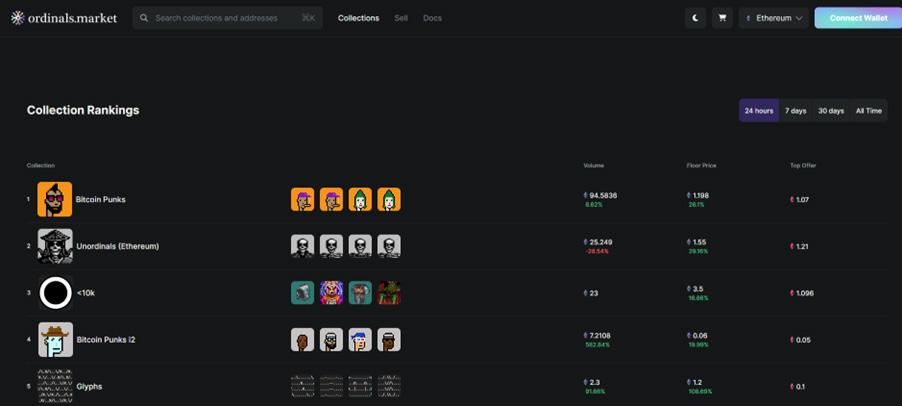Open first Glyphs preview thumbnail

point(303,386)
